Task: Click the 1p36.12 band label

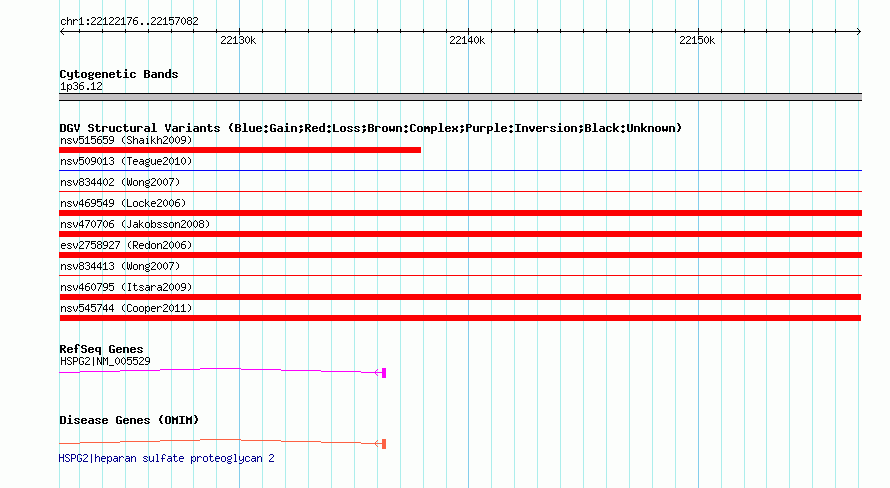Action: [x=81, y=86]
